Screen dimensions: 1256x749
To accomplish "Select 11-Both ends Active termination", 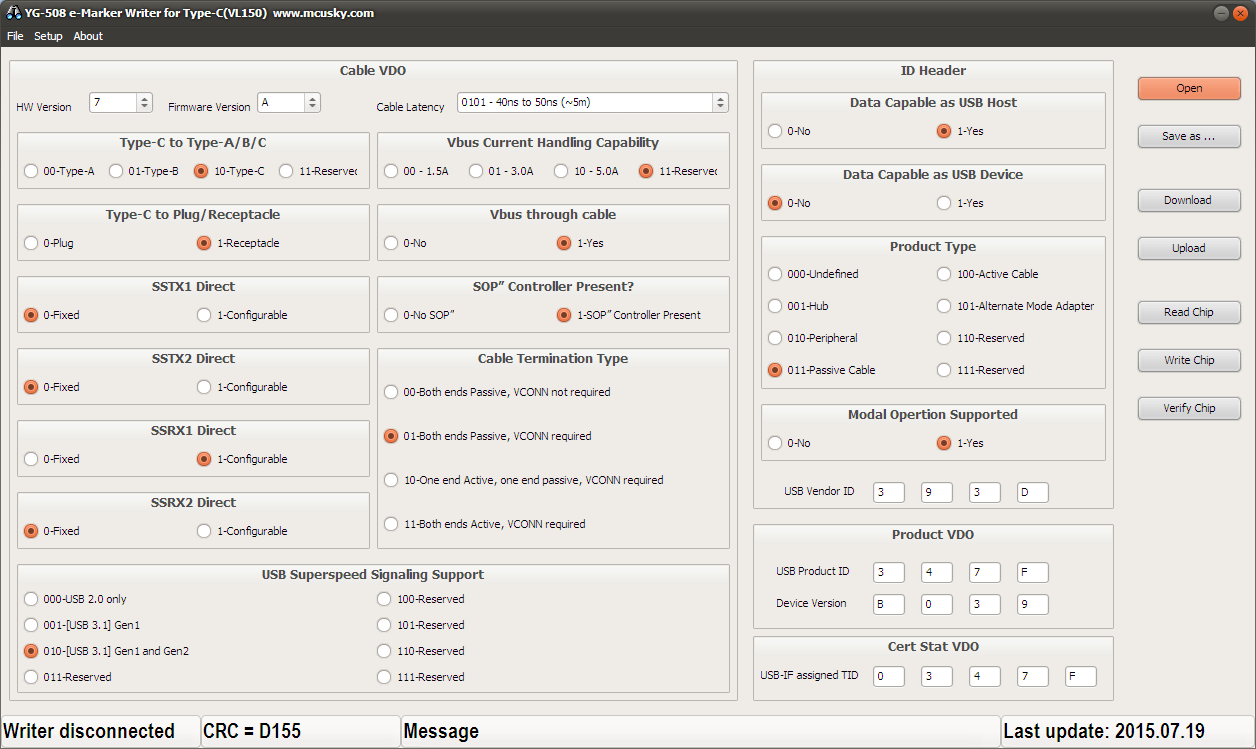I will 391,524.
